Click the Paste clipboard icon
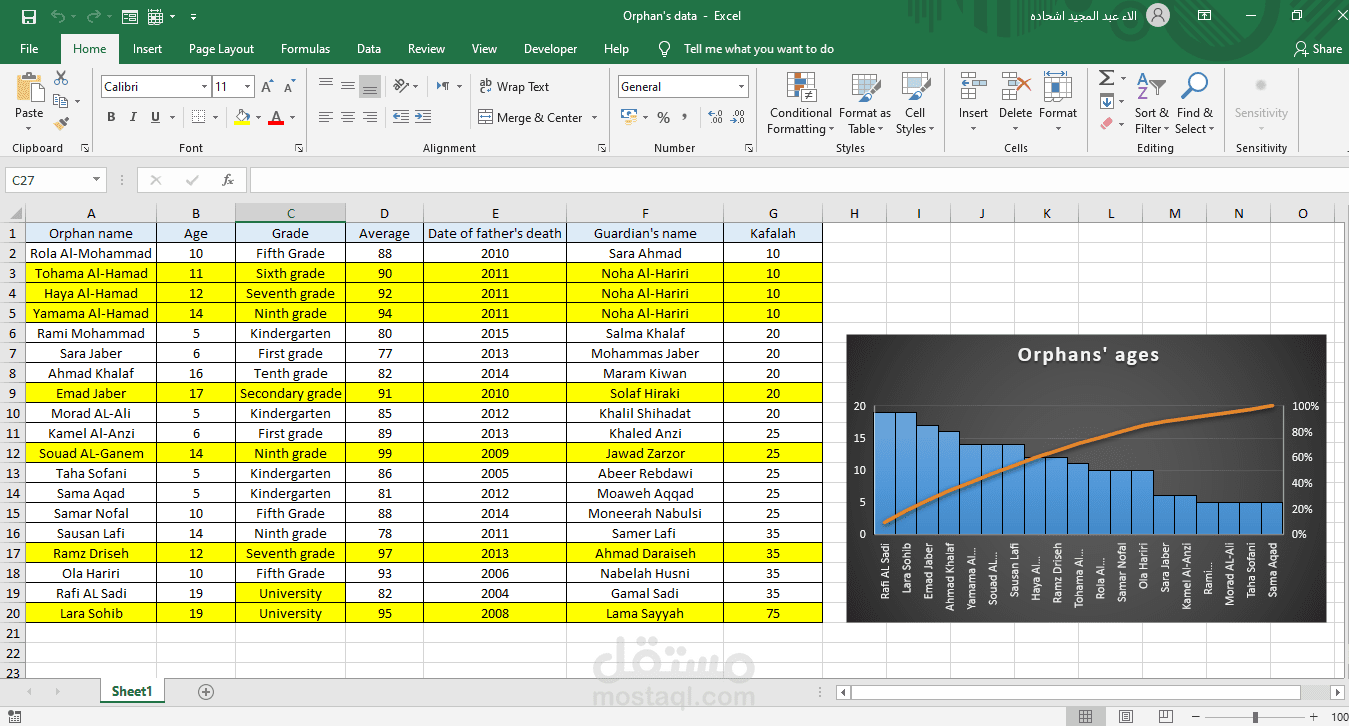Image resolution: width=1349 pixels, height=726 pixels. point(29,89)
